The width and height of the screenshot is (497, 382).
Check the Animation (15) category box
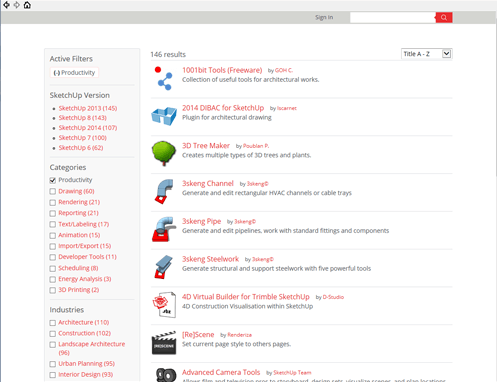pyautogui.click(x=53, y=235)
